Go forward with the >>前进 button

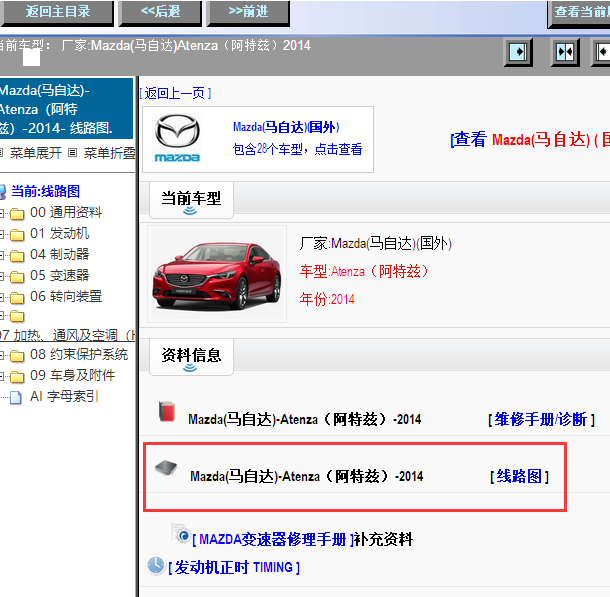click(248, 12)
